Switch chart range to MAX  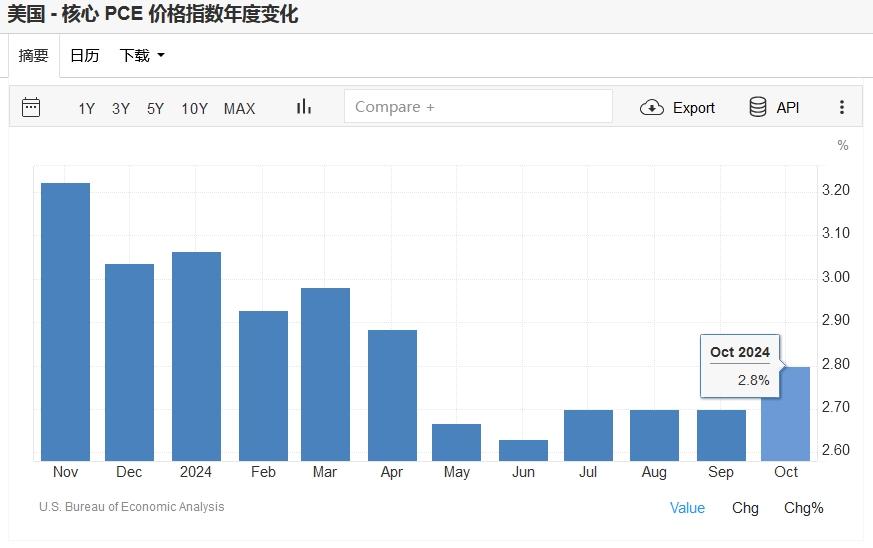[239, 108]
